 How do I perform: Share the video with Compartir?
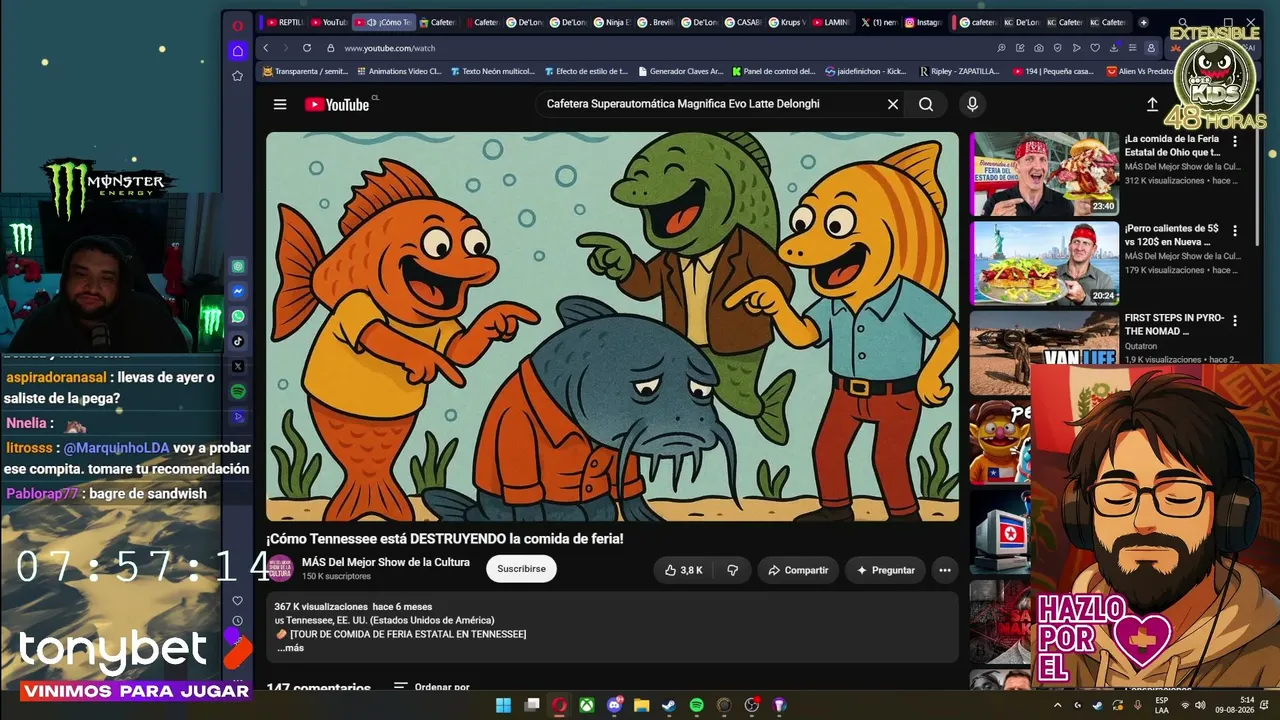point(798,570)
